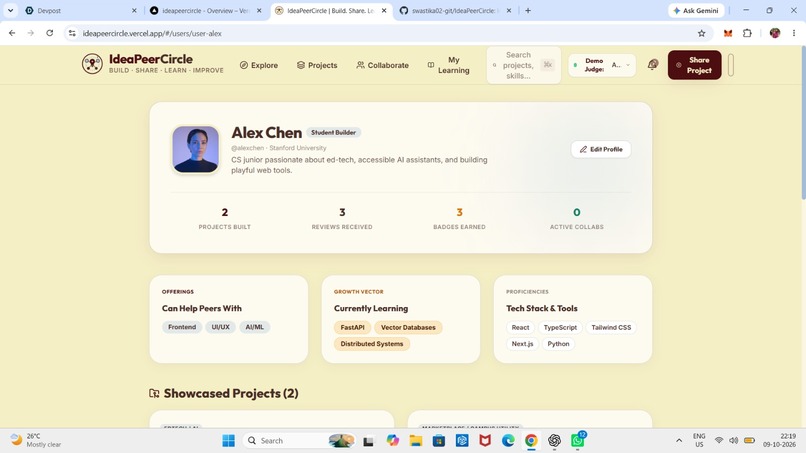806x453 pixels.
Task: Open a new browser tab
Action: point(528,10)
